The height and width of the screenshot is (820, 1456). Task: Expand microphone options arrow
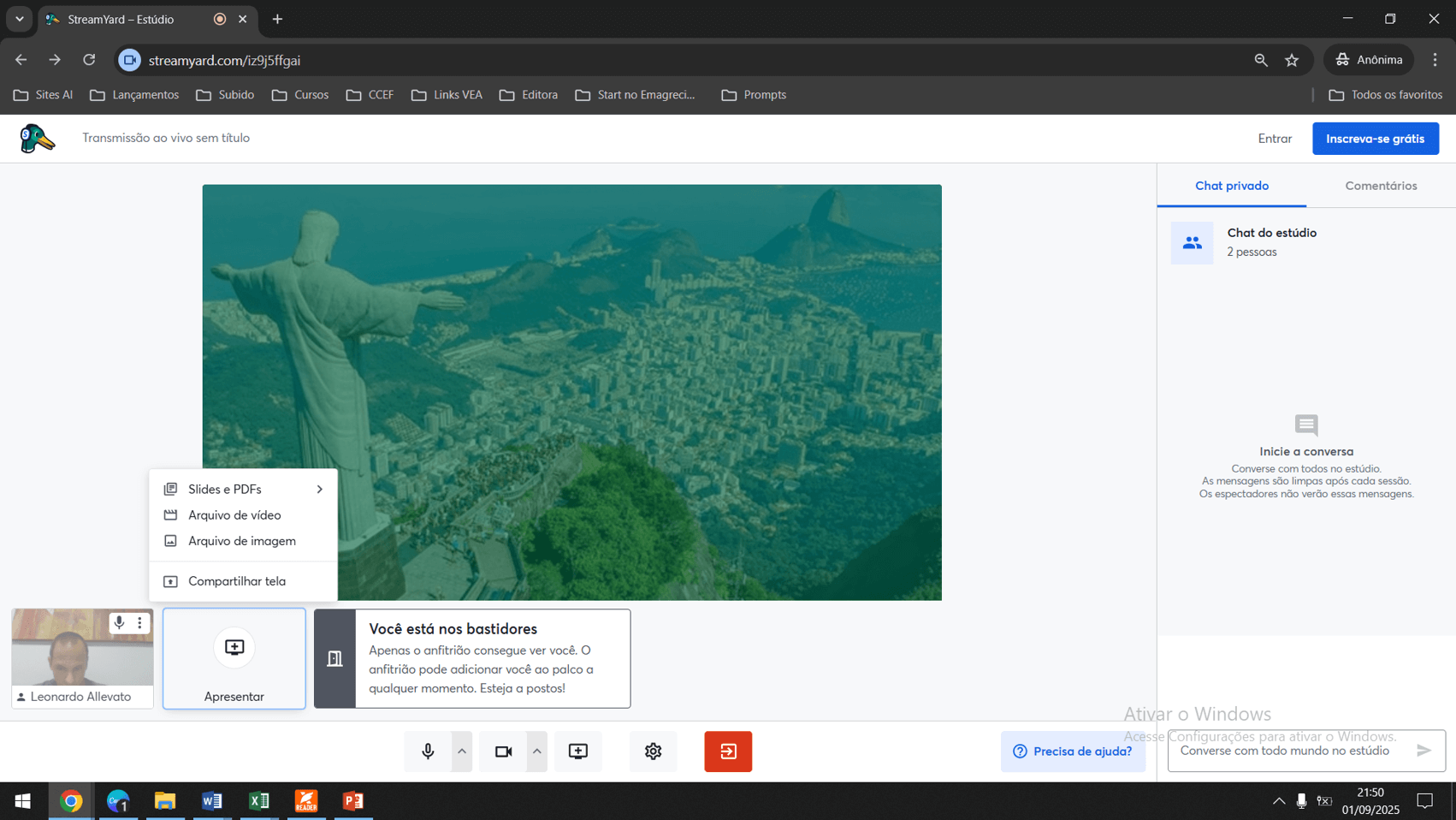tap(462, 752)
